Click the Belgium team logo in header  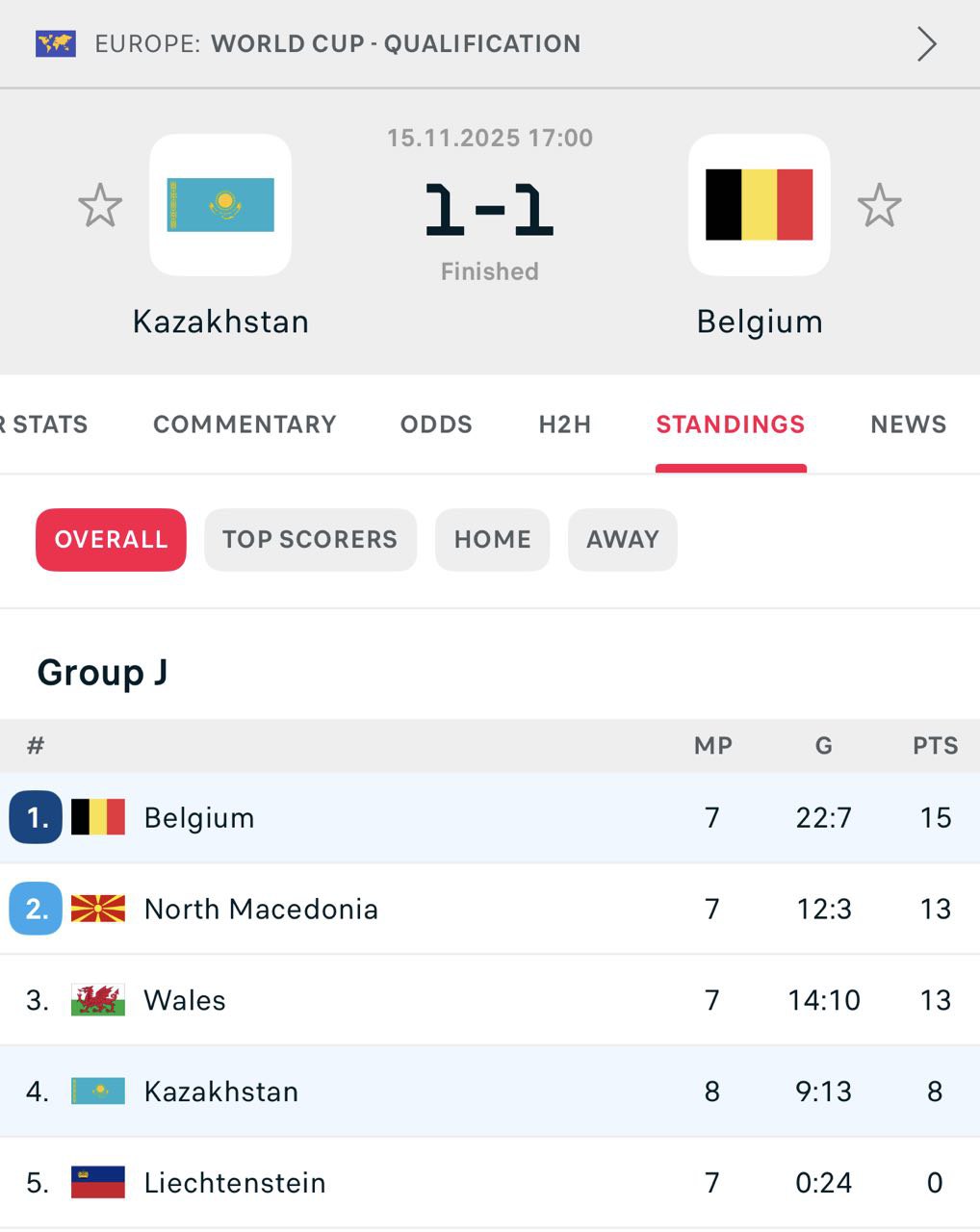(759, 205)
